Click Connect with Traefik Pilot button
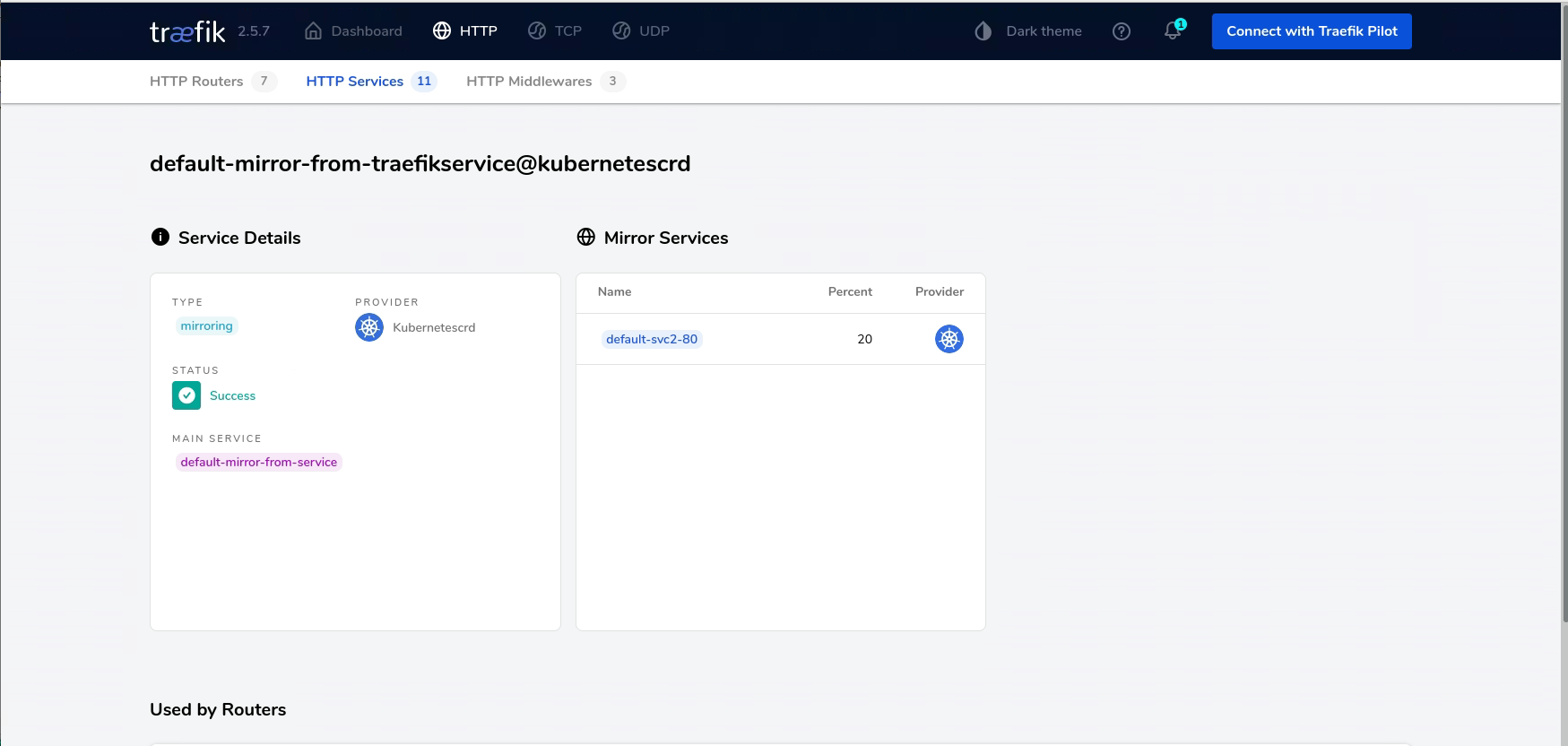This screenshot has height=746, width=1568. pyautogui.click(x=1311, y=31)
